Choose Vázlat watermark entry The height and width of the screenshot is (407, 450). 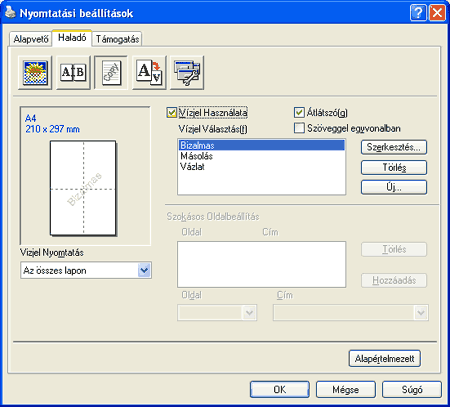(x=192, y=166)
